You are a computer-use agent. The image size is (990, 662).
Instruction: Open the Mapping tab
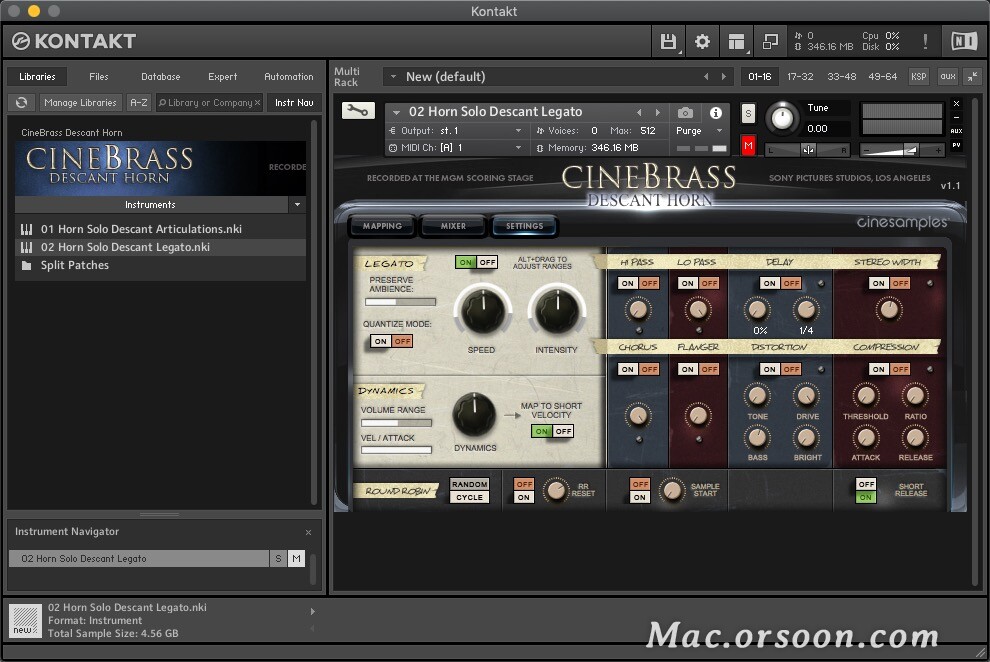tap(382, 226)
